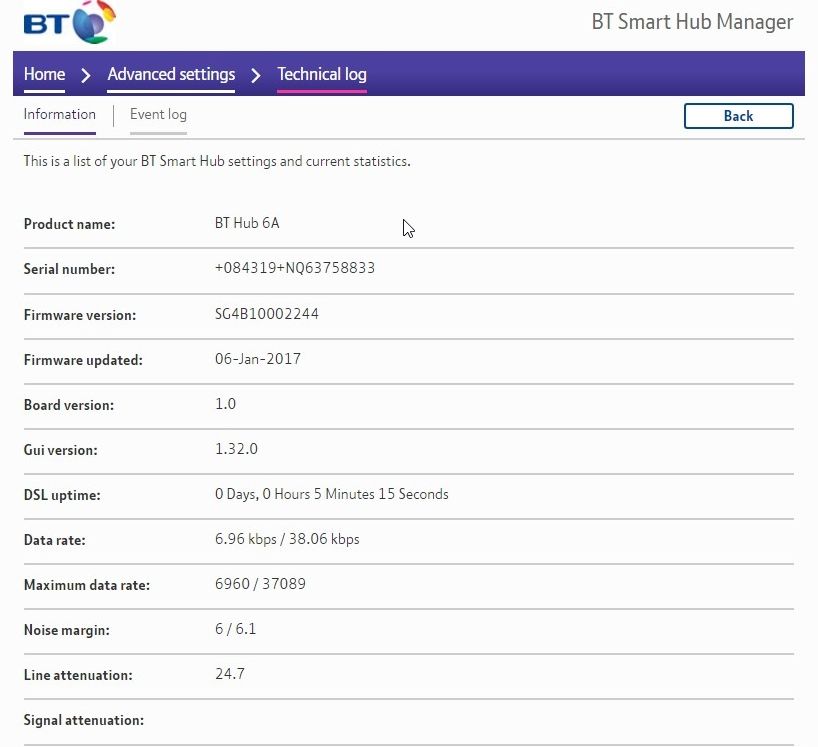Select data rate 6.96 kbps / 38.06 kbps
818x747 pixels.
tap(287, 539)
